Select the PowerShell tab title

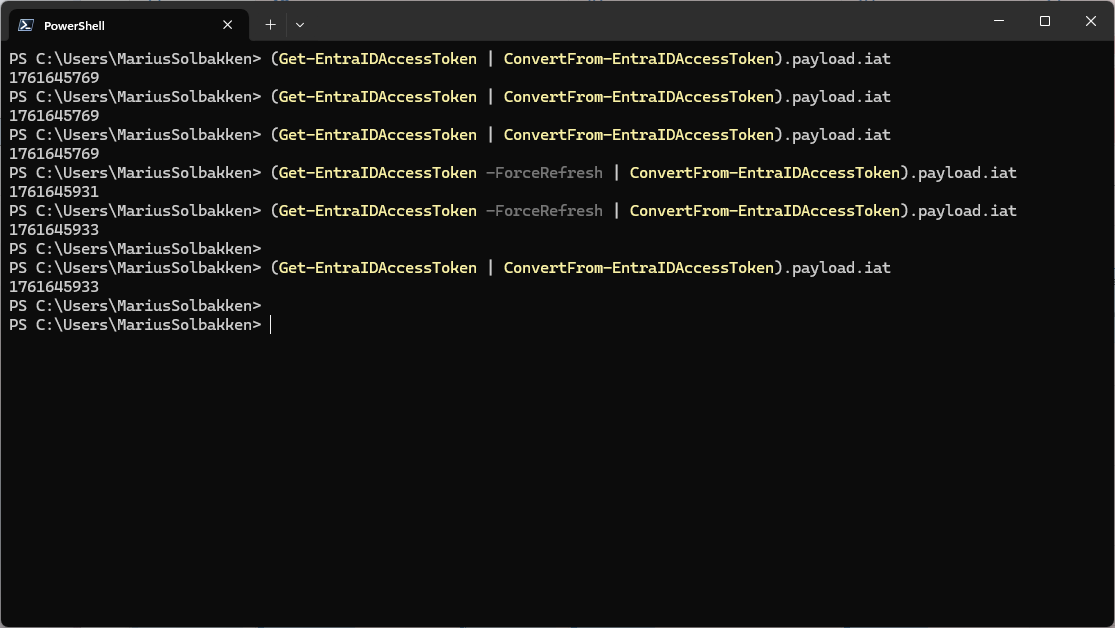(x=74, y=26)
